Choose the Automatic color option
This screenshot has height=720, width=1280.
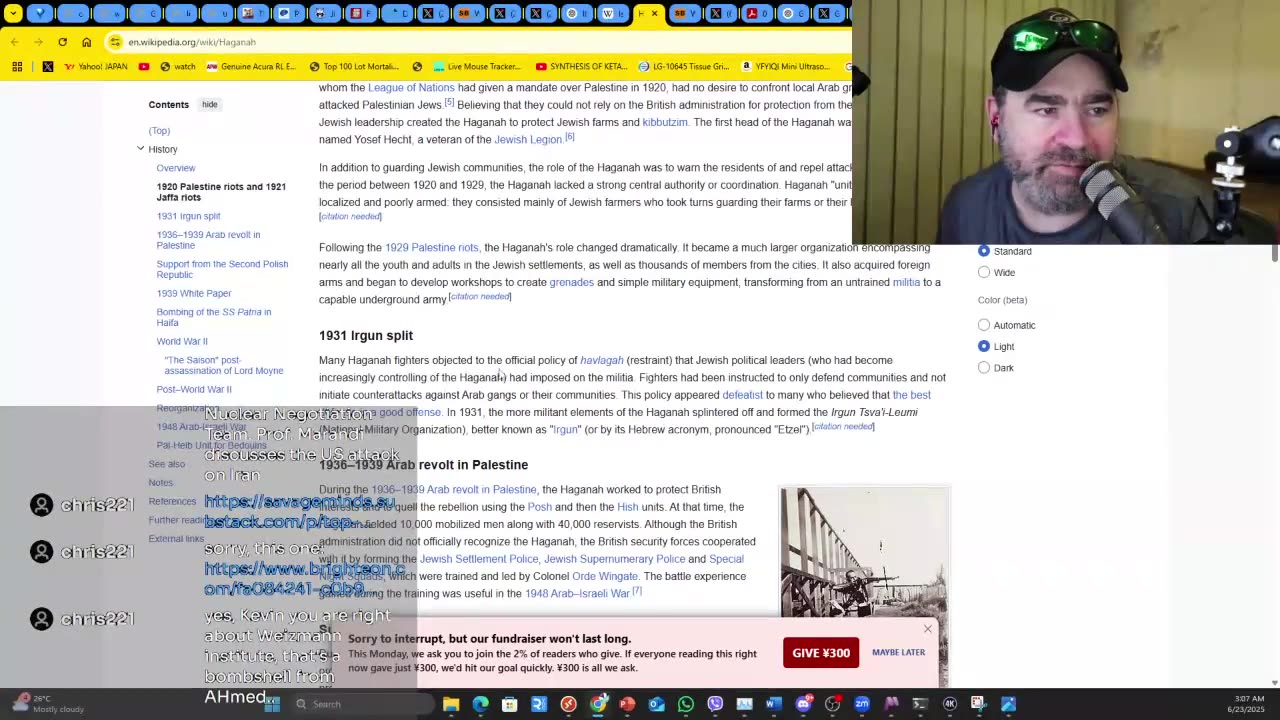(x=984, y=325)
